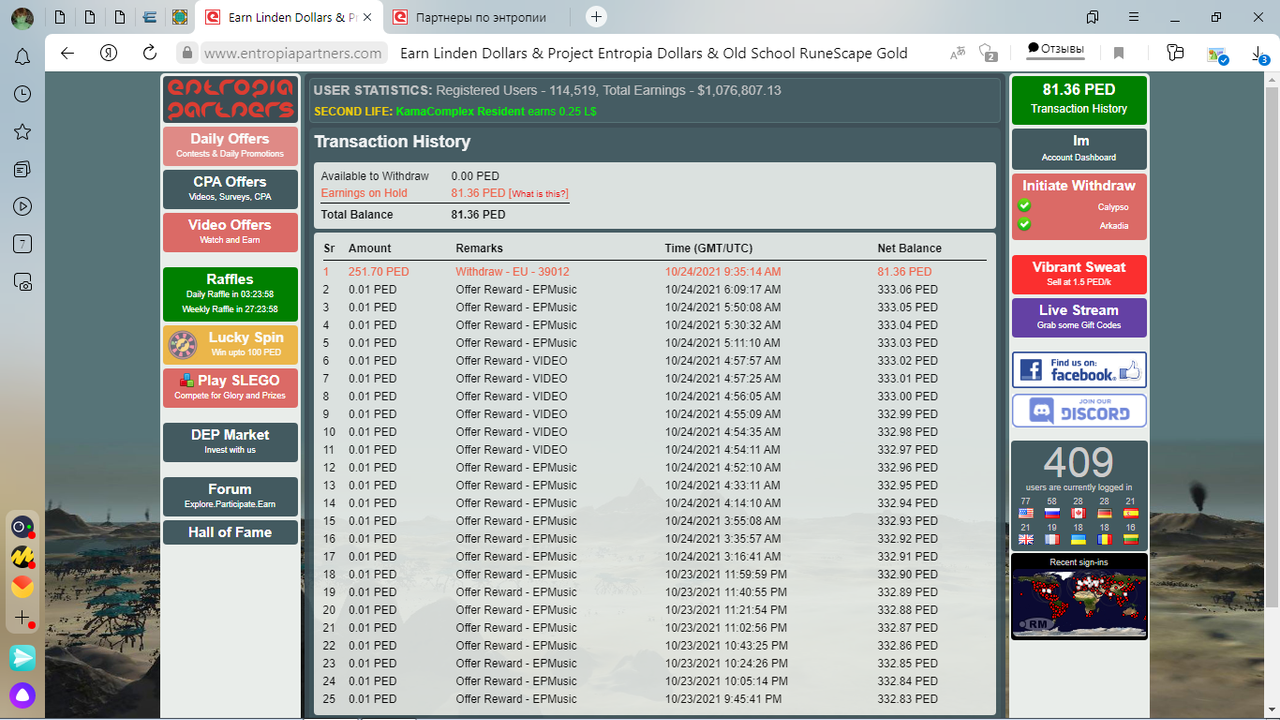The width and height of the screenshot is (1280, 720).
Task: Open the video player sidebar icon
Action: click(22, 207)
